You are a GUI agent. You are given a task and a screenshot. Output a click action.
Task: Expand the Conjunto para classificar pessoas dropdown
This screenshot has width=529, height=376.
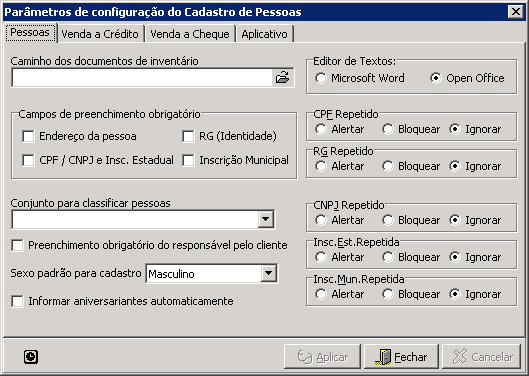266,220
